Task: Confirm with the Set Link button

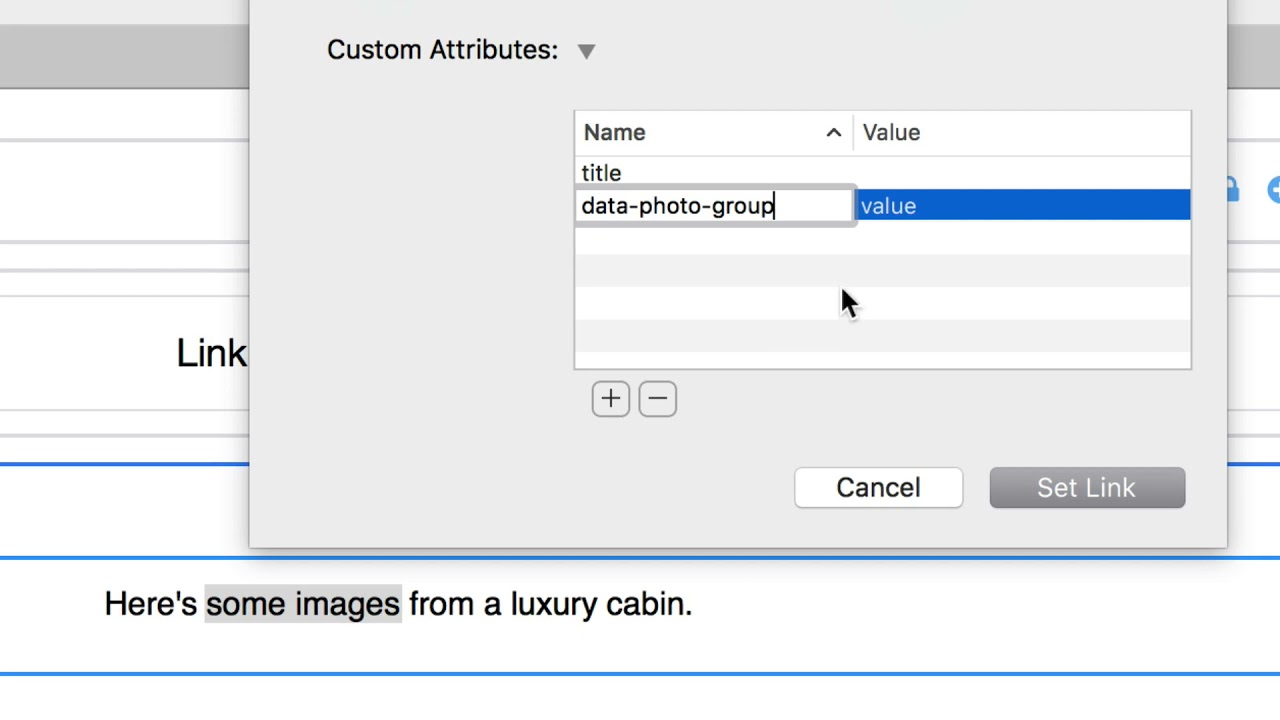Action: coord(1087,488)
